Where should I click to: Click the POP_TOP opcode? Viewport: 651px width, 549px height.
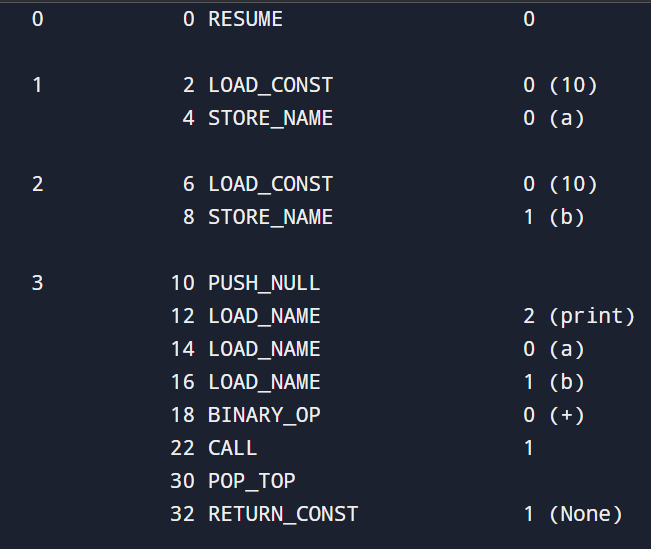(x=252, y=481)
